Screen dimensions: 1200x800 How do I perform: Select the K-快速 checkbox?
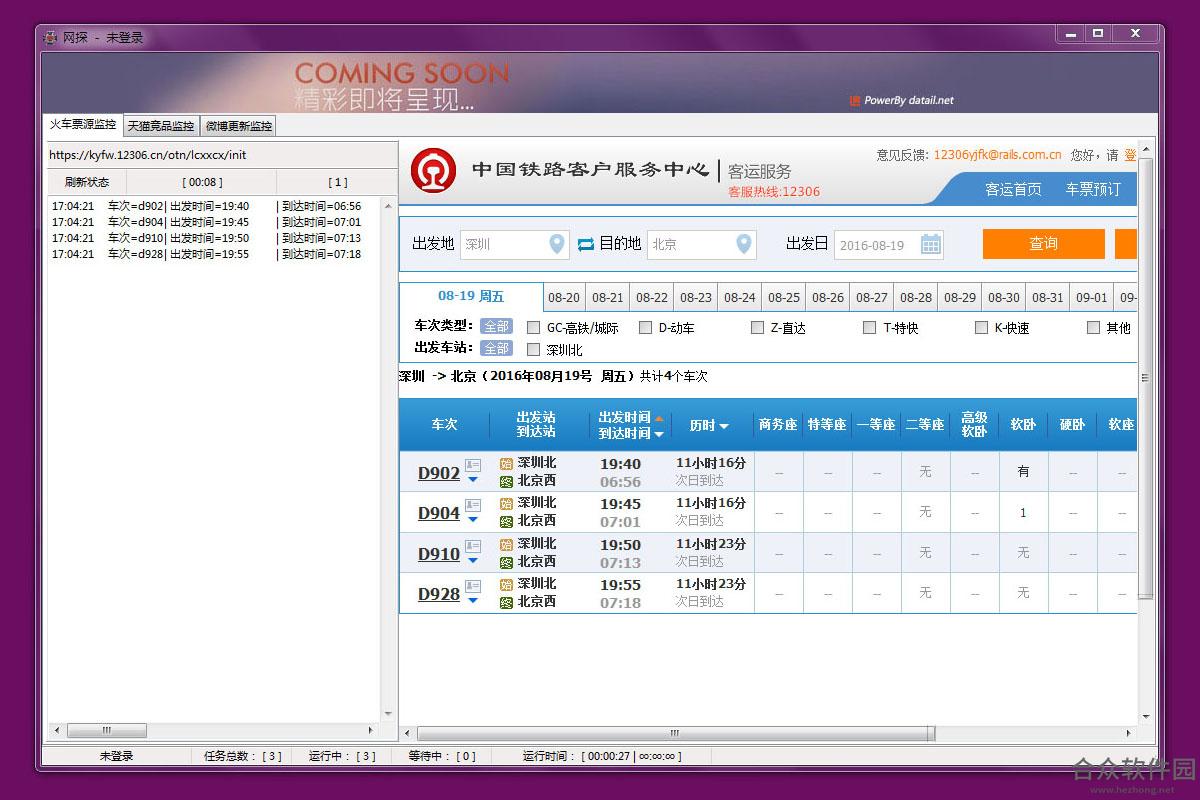pyautogui.click(x=982, y=327)
